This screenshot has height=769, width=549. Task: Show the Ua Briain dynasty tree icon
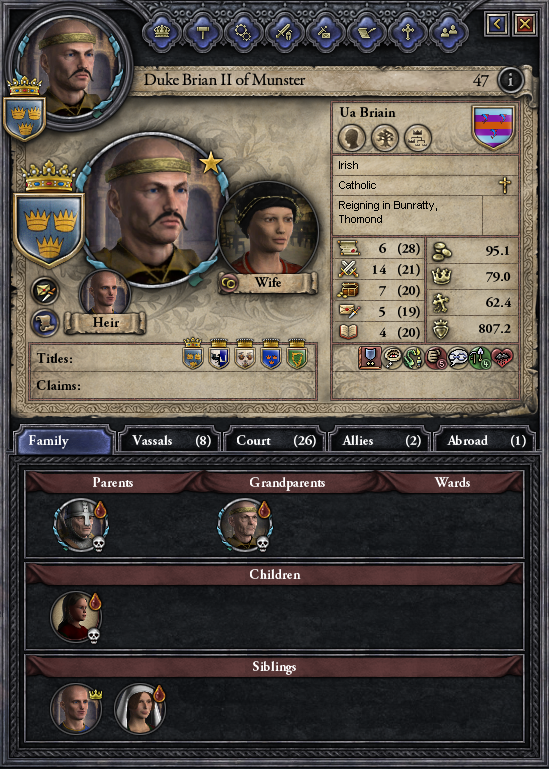coord(385,138)
